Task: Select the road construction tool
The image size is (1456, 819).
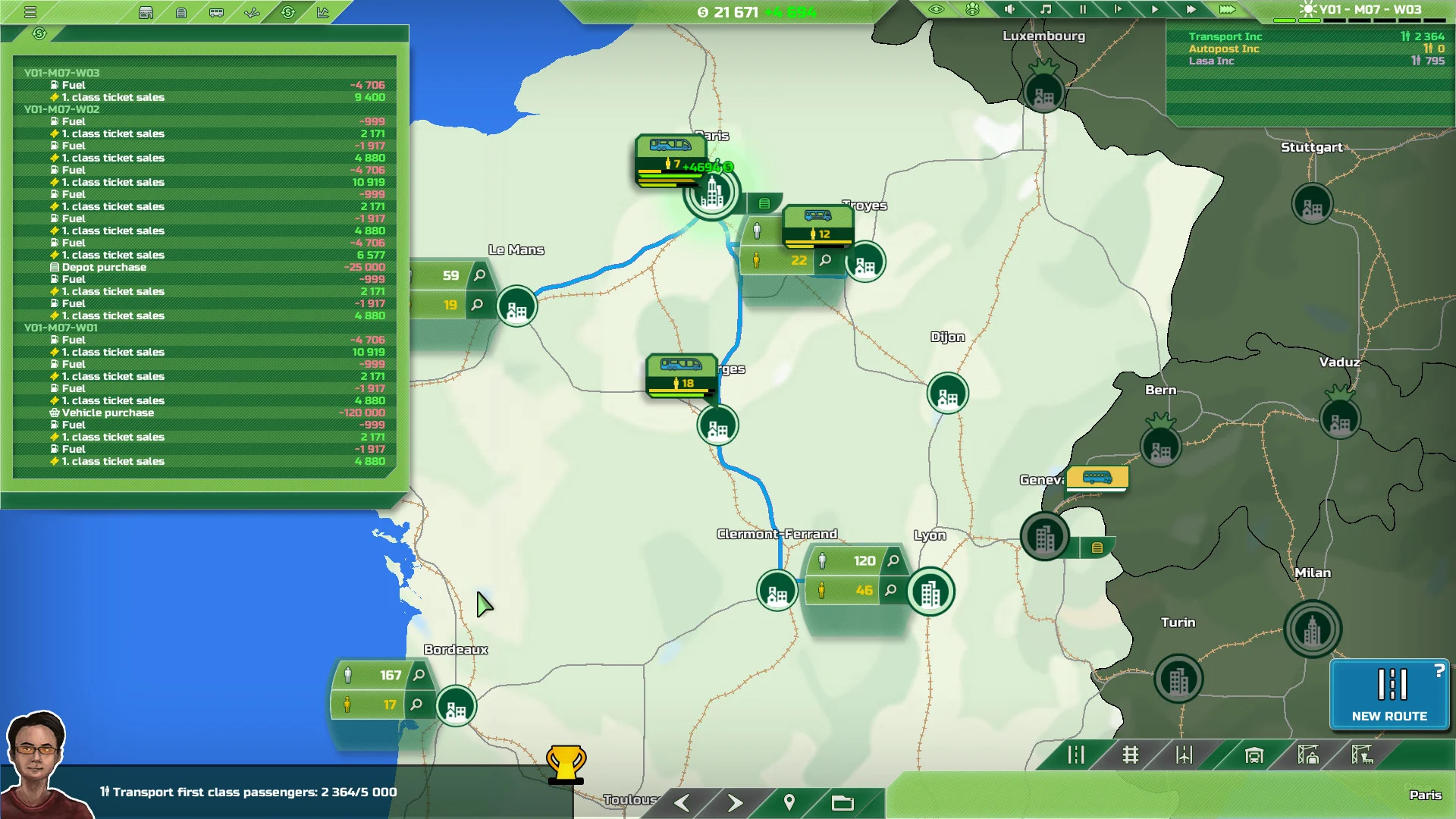Action: [1077, 755]
